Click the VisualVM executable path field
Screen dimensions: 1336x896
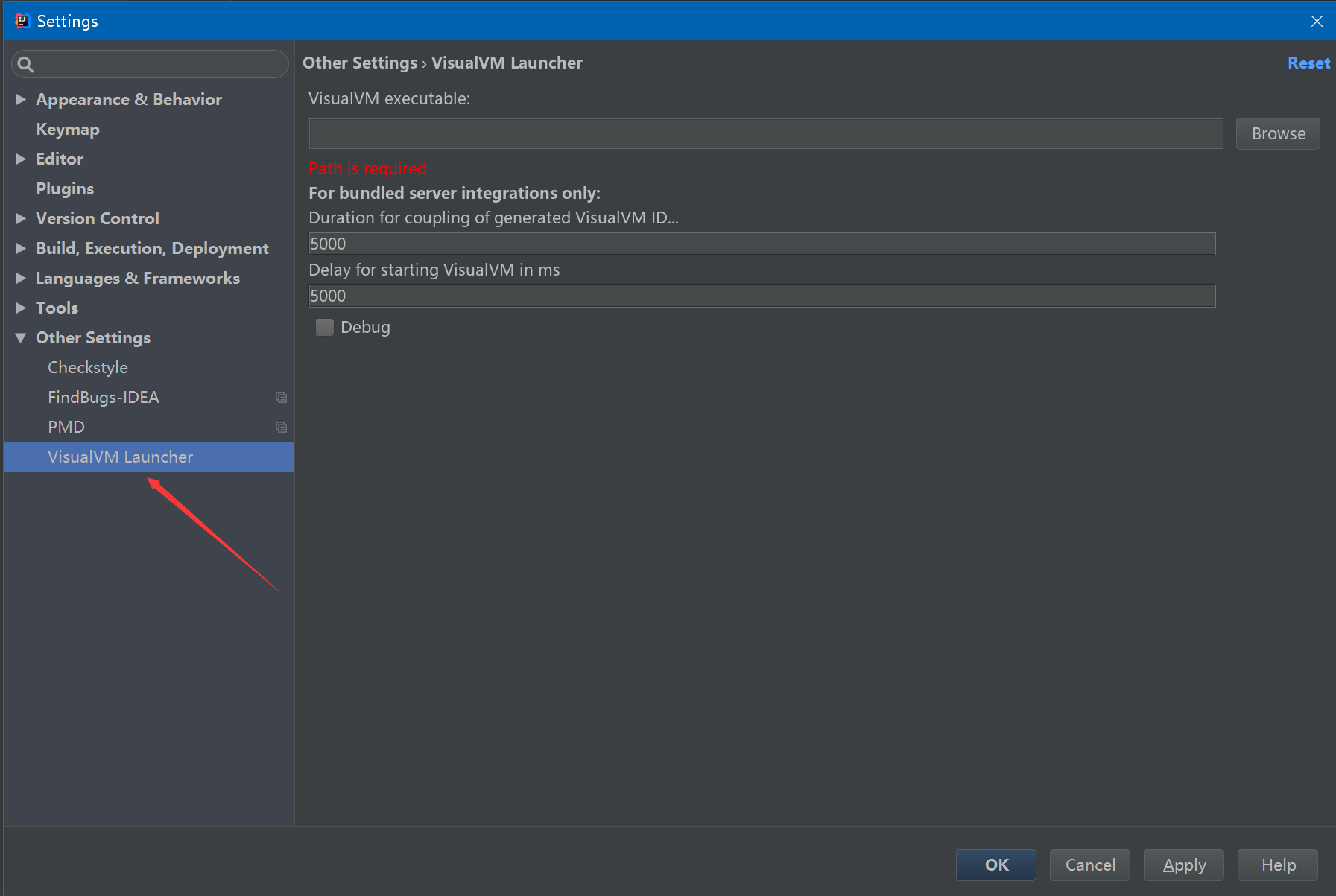(766, 133)
